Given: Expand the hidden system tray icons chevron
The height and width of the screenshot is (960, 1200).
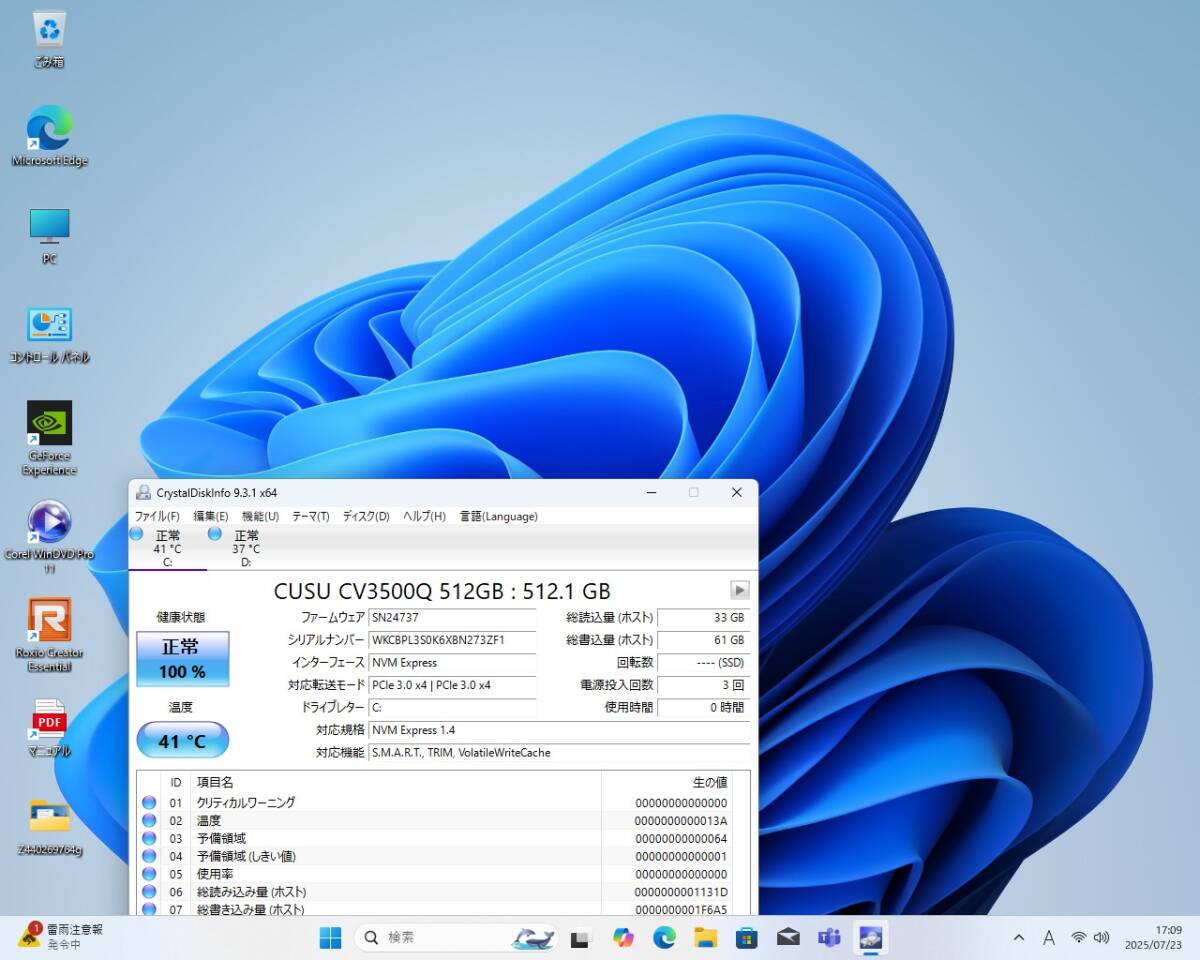Looking at the screenshot, I should (x=1019, y=938).
